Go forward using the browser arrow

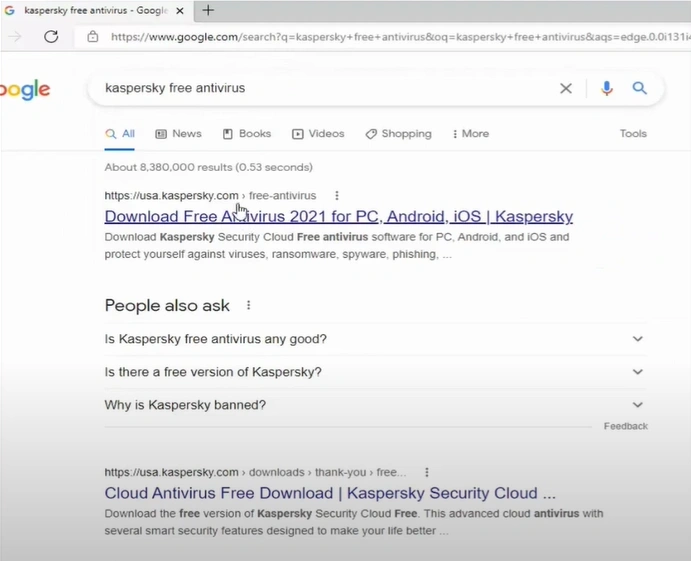[x=15, y=36]
